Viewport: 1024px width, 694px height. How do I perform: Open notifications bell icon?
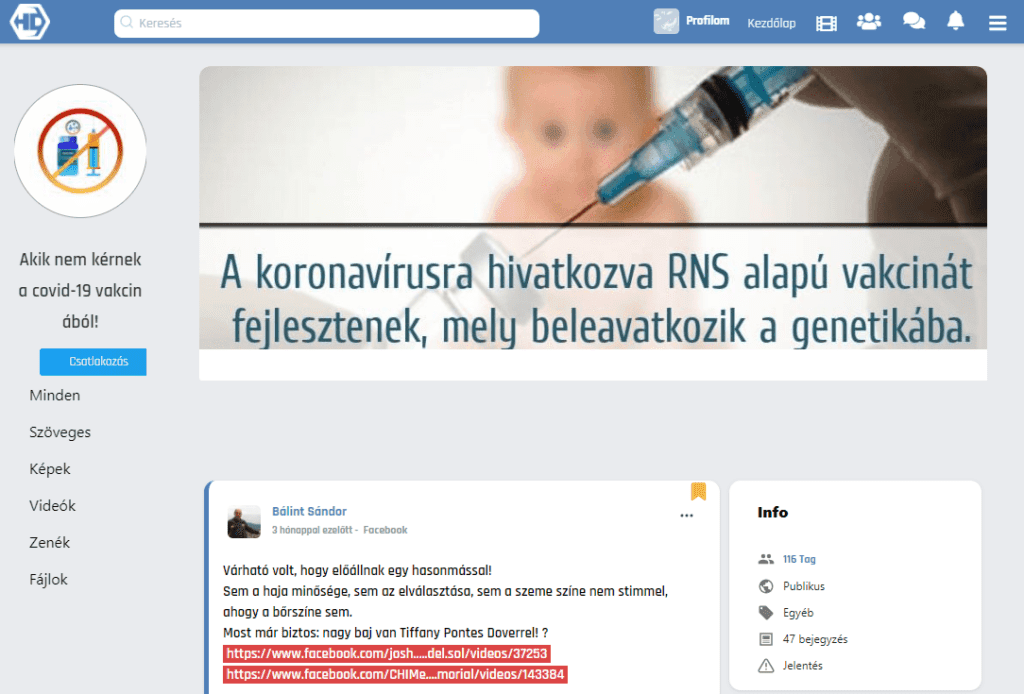point(956,21)
